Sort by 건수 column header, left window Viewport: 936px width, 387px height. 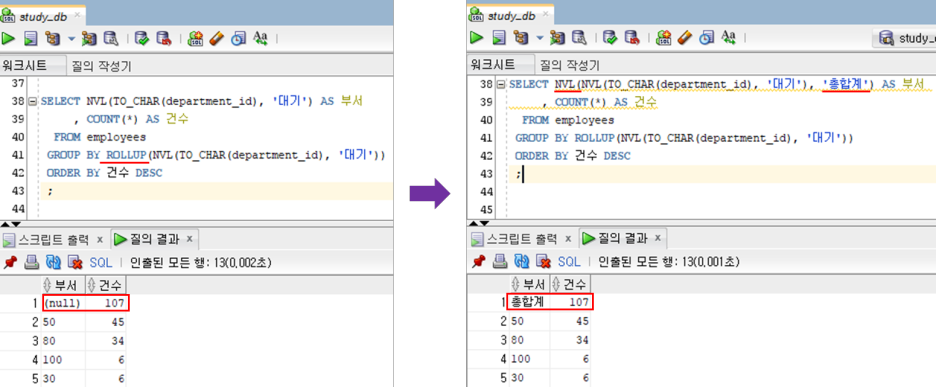pyautogui.click(x=106, y=285)
